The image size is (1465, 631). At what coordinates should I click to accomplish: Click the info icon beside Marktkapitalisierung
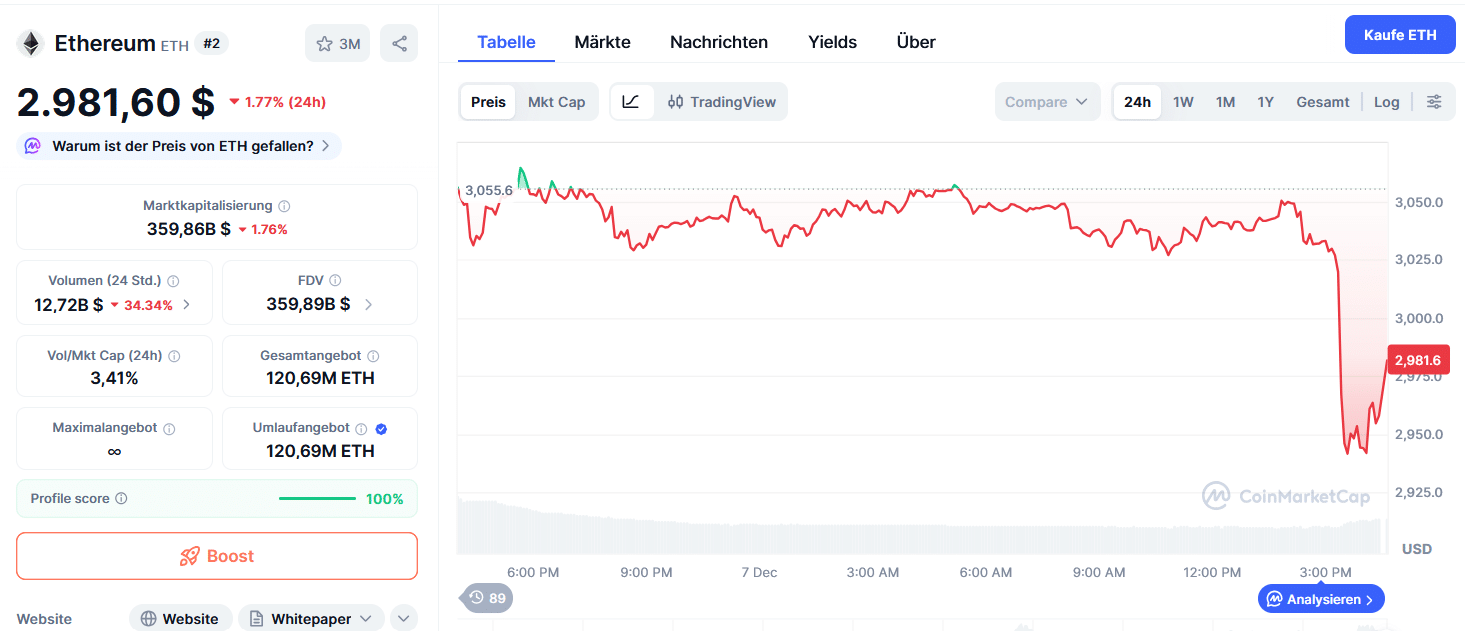pos(283,205)
